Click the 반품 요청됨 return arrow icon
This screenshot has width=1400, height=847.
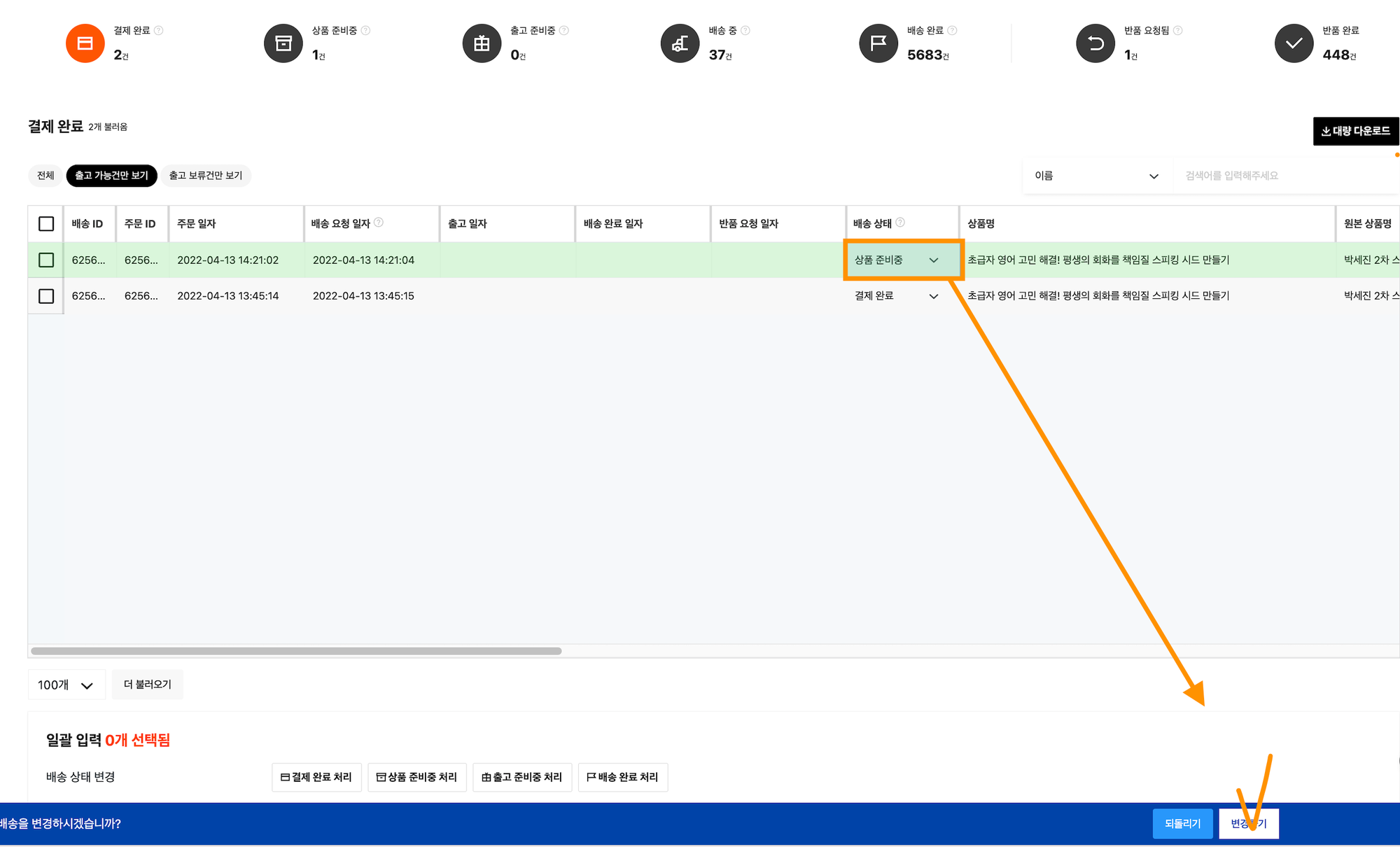(1095, 43)
